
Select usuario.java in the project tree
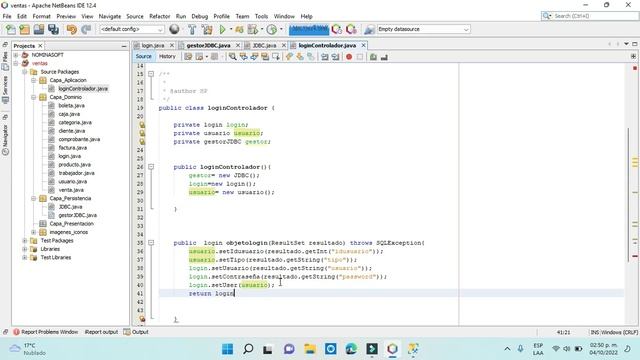pyautogui.click(x=72, y=182)
